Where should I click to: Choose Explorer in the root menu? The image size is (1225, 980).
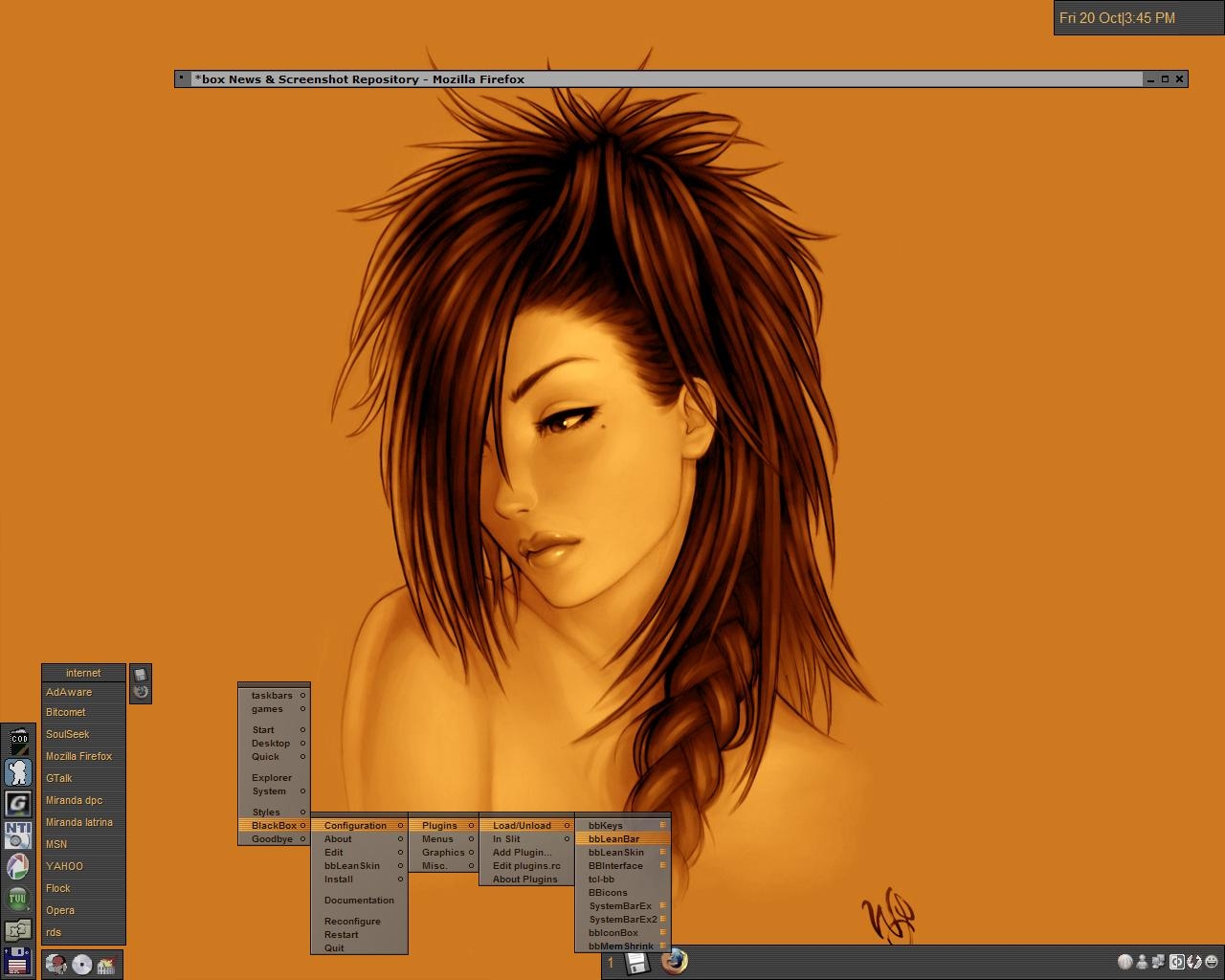pyautogui.click(x=274, y=778)
